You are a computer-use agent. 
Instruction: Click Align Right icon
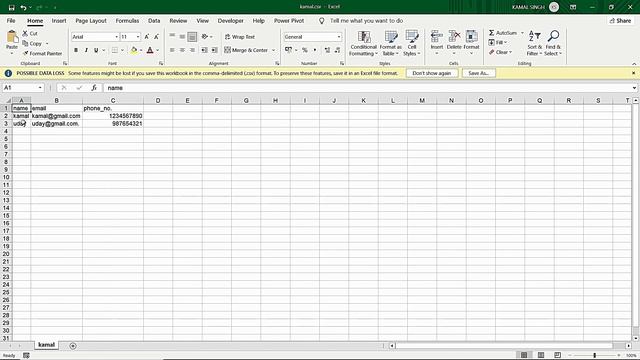(x=192, y=50)
